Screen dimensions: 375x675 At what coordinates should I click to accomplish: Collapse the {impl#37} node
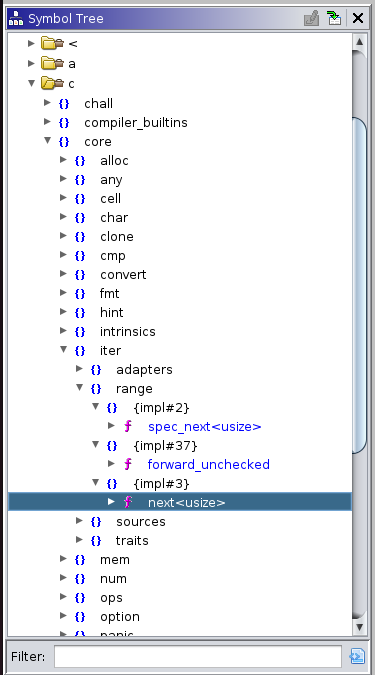(96, 445)
